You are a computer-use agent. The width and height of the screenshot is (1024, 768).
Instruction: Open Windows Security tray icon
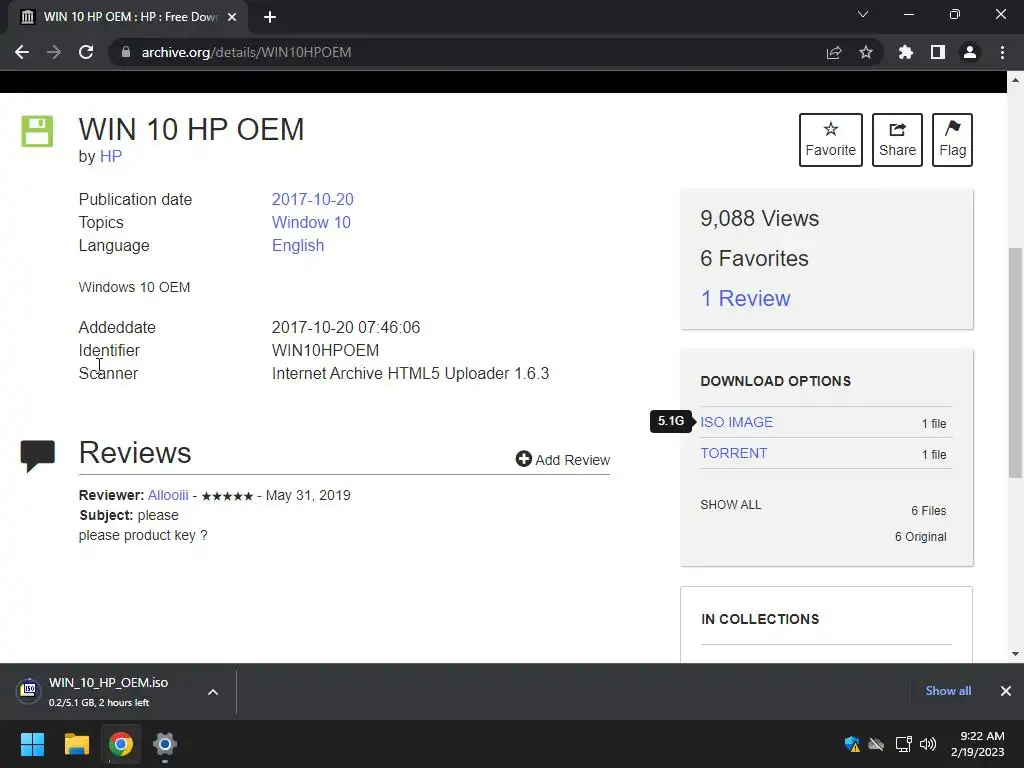[x=852, y=744]
